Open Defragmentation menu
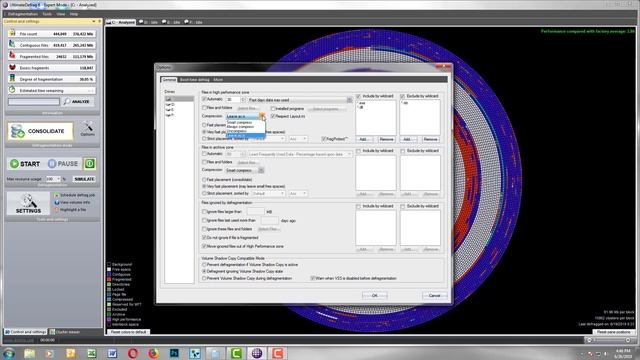The image size is (640, 360). [x=23, y=14]
